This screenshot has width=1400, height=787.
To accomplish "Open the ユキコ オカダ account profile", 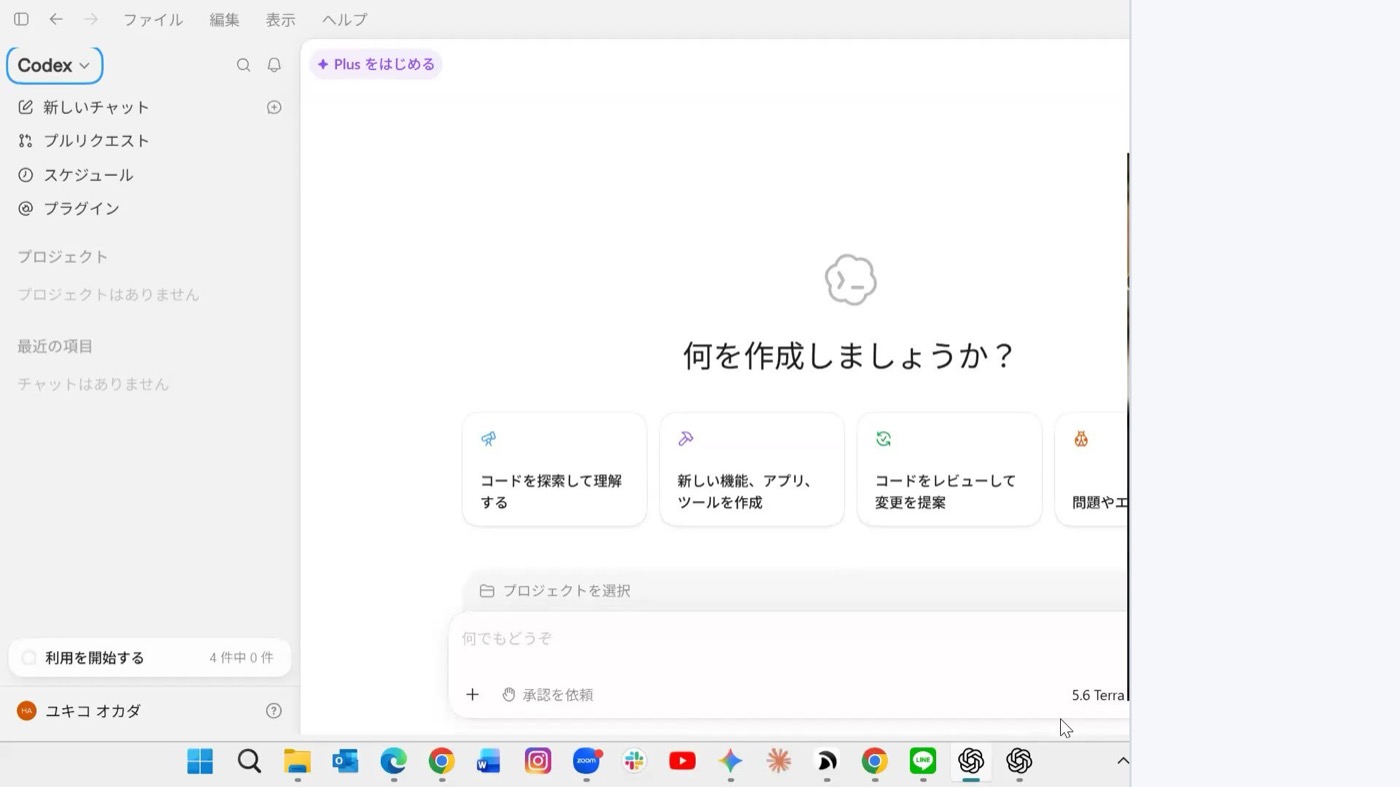I will [x=80, y=711].
